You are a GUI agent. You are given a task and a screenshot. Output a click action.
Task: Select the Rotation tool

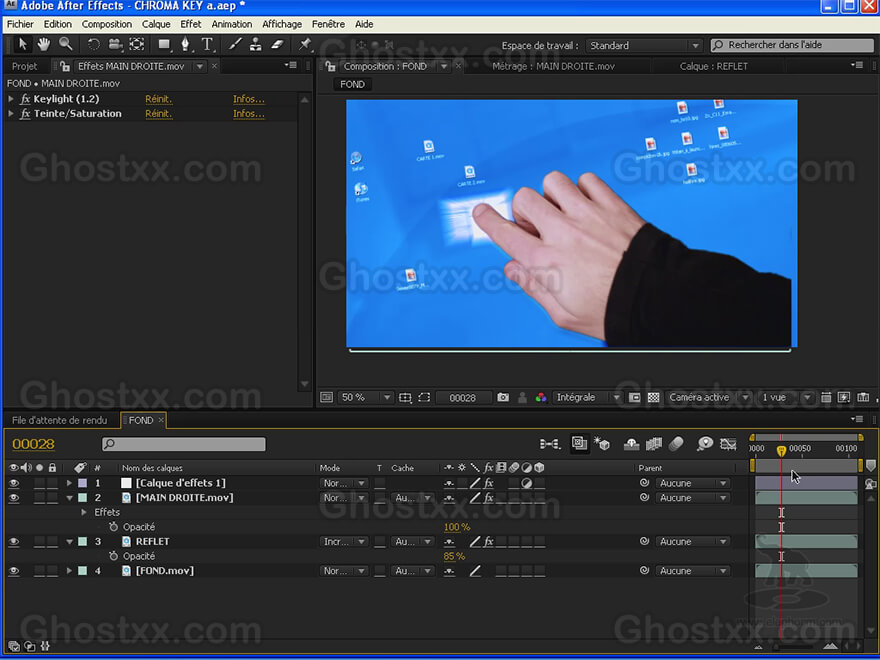(x=93, y=44)
